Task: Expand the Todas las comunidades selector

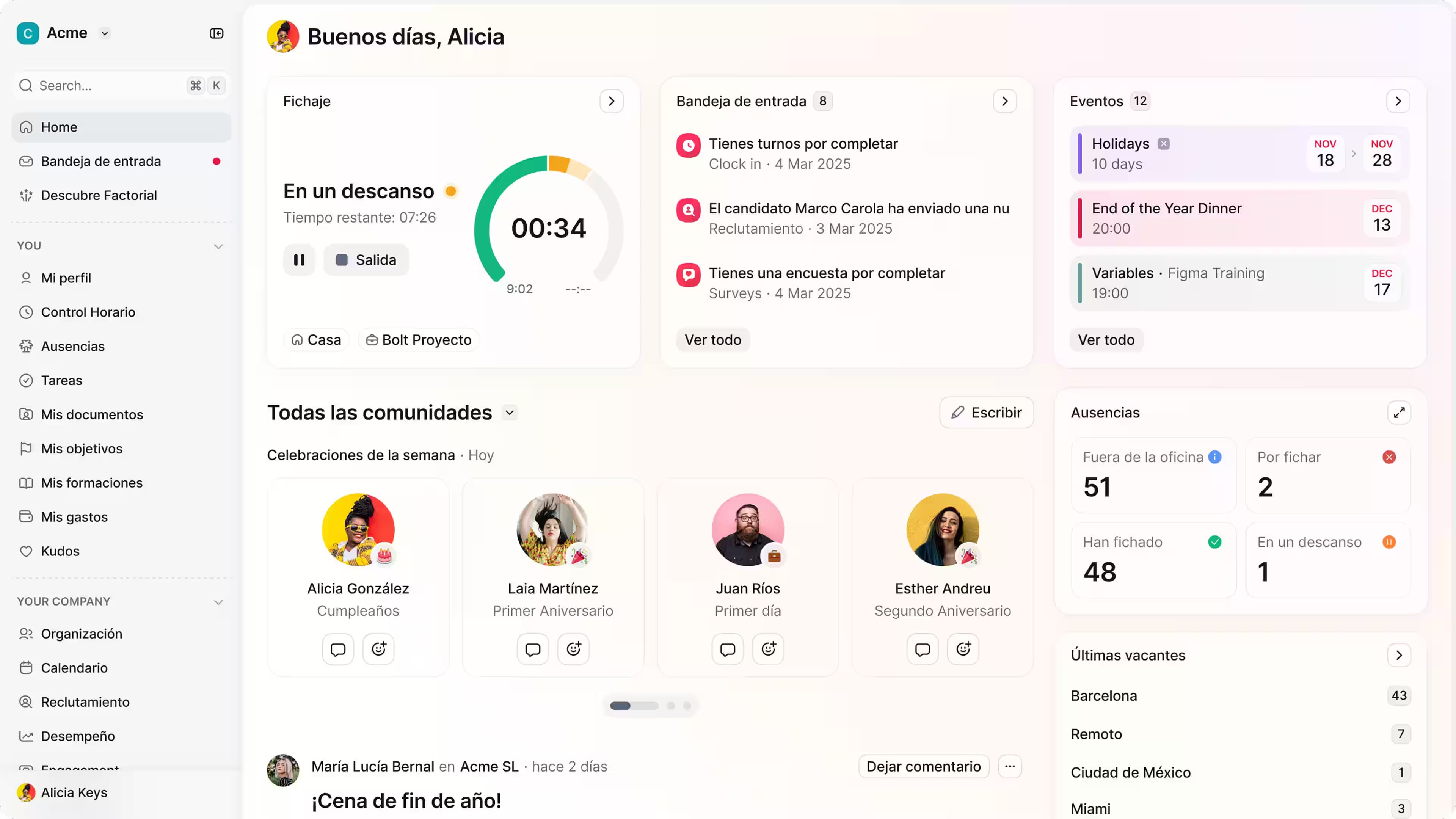Action: pos(509,413)
